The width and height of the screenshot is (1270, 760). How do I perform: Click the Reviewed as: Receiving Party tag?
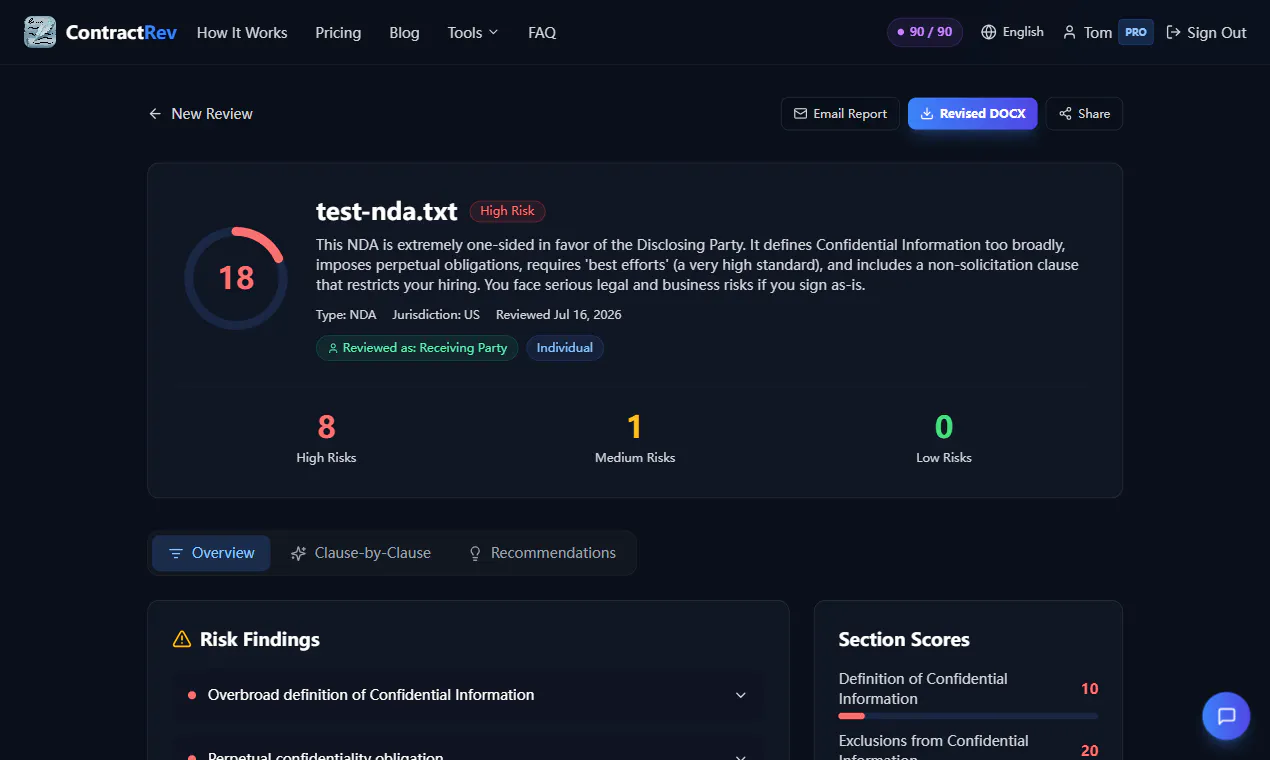click(417, 348)
